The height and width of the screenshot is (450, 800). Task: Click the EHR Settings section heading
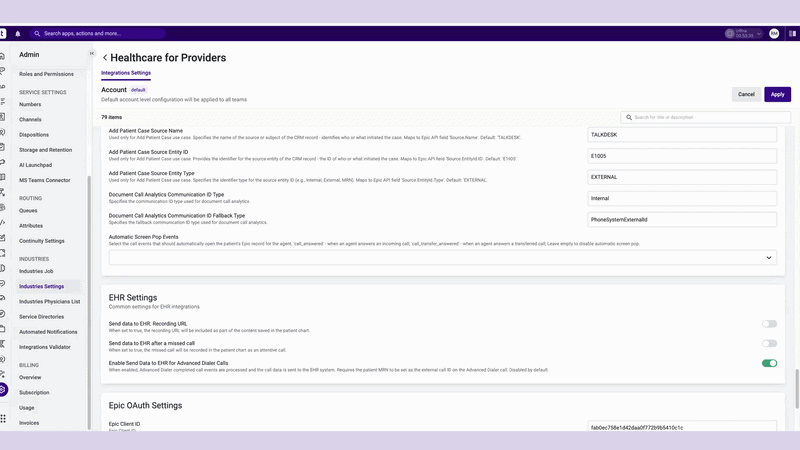click(133, 297)
